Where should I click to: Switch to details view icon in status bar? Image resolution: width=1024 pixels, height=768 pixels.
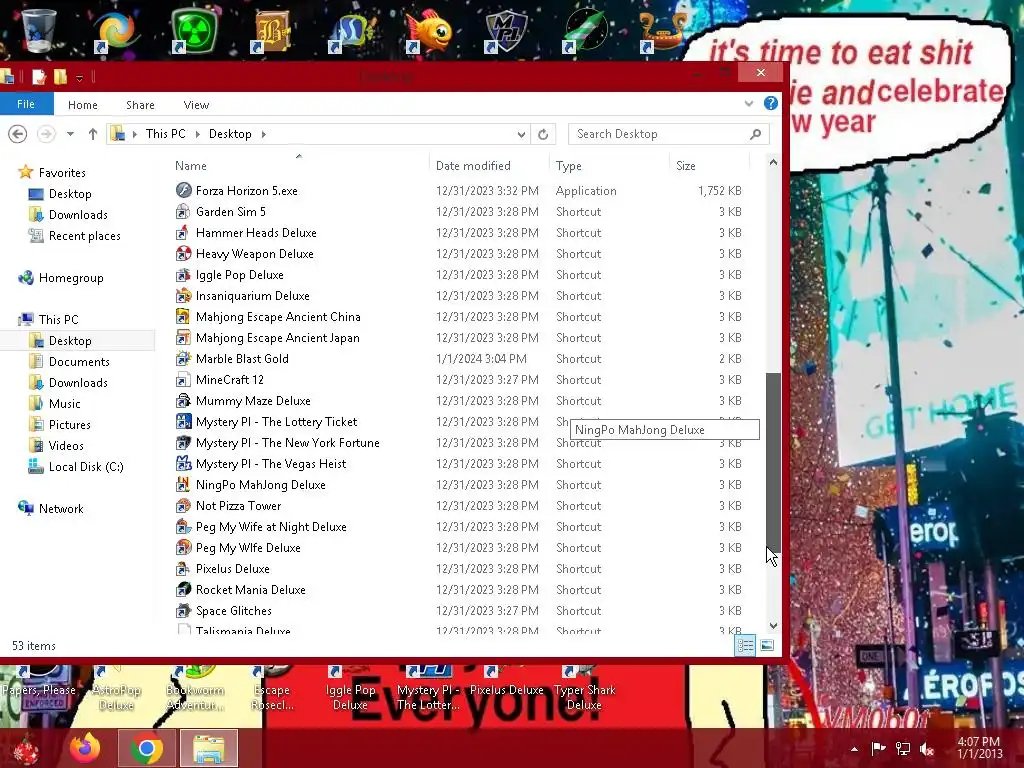click(x=745, y=645)
